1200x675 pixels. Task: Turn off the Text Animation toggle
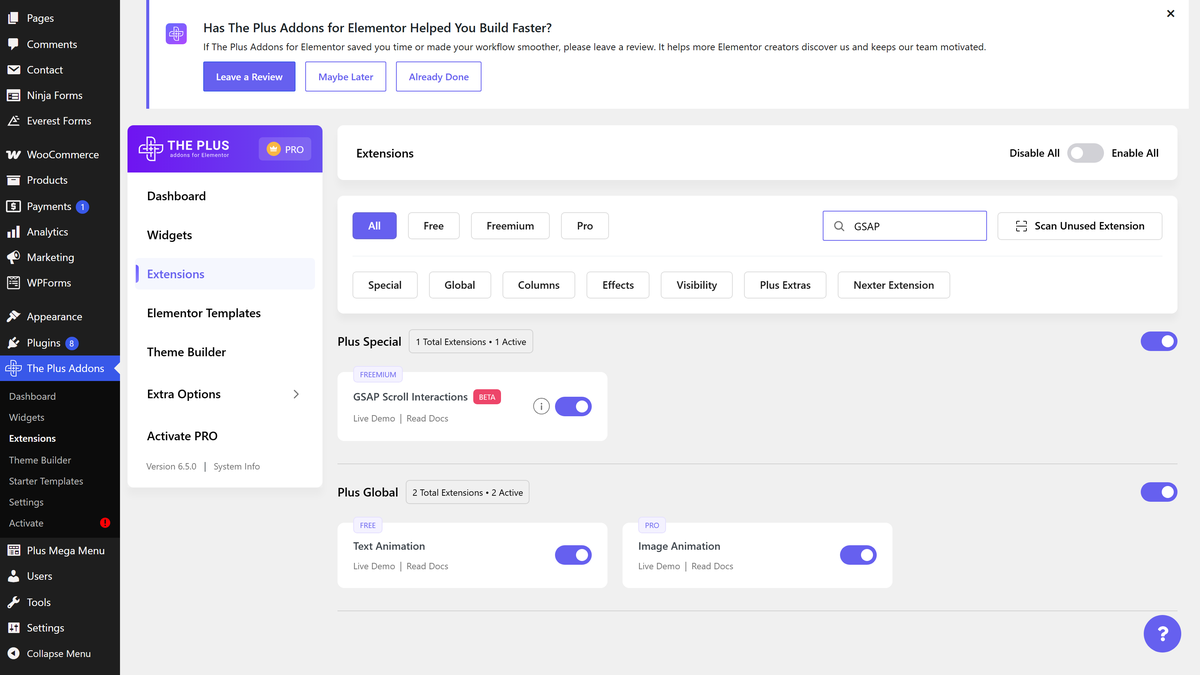[573, 555]
